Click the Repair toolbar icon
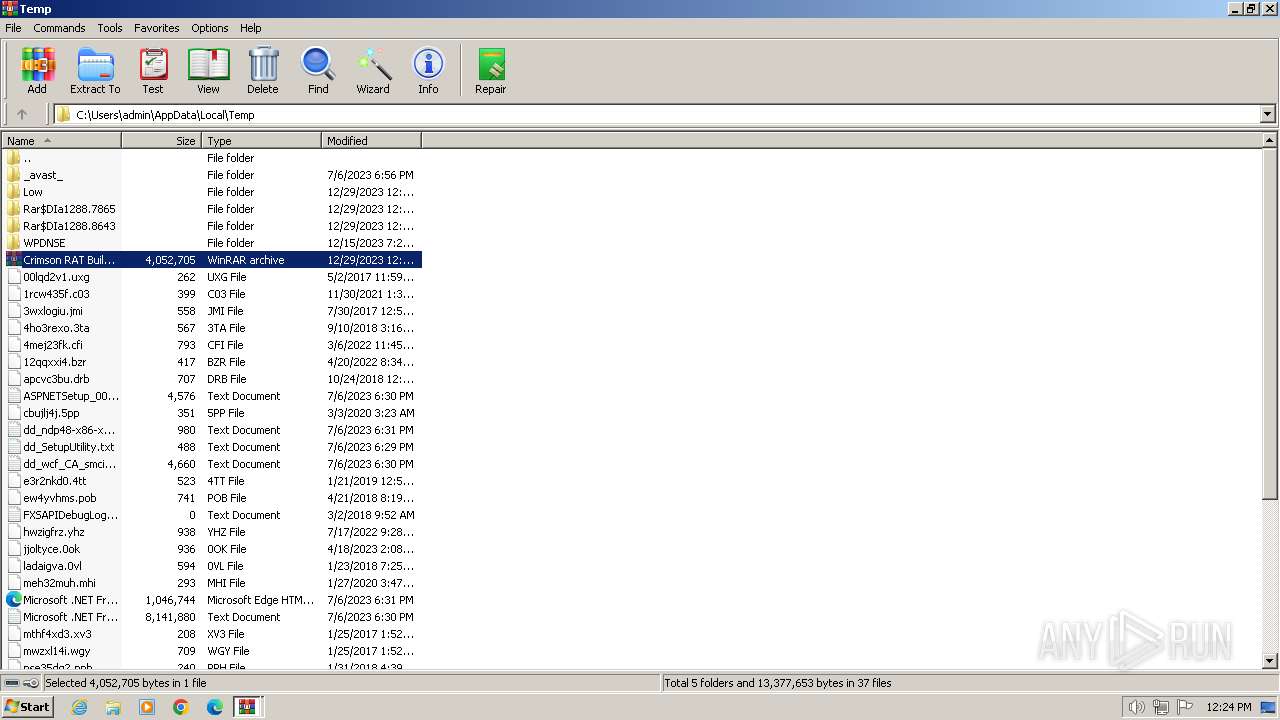Image resolution: width=1280 pixels, height=720 pixels. [490, 71]
